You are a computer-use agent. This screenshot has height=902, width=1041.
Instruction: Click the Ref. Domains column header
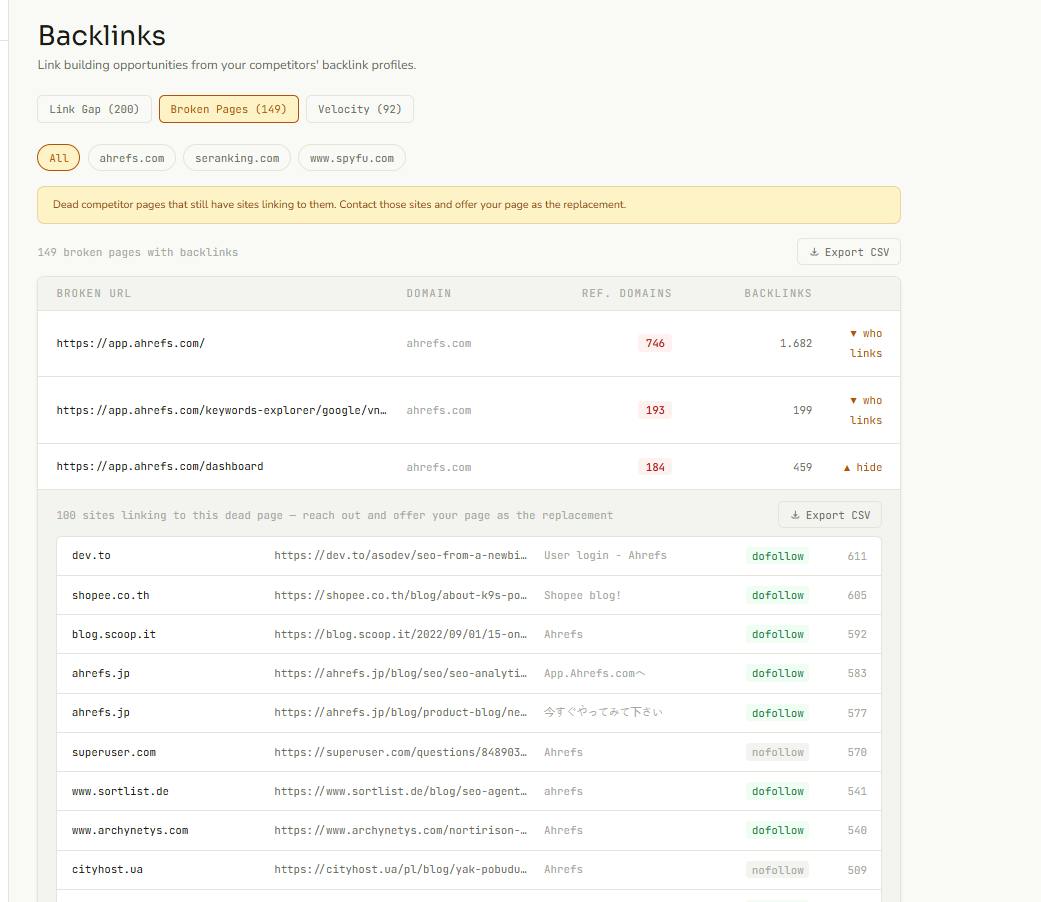(x=627, y=293)
